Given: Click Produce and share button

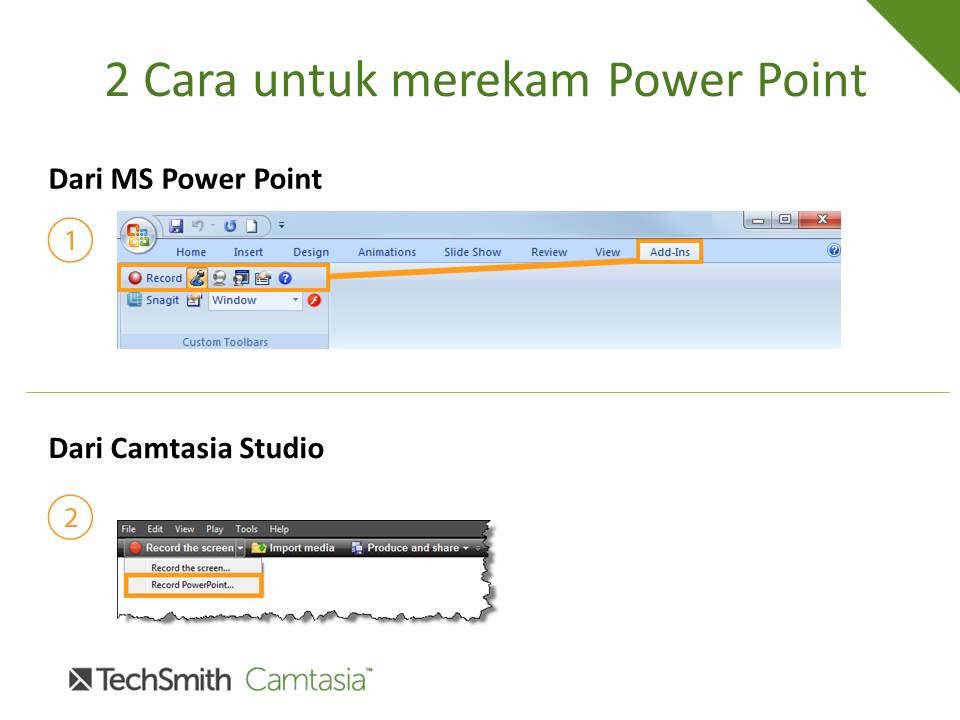Looking at the screenshot, I should tap(410, 548).
